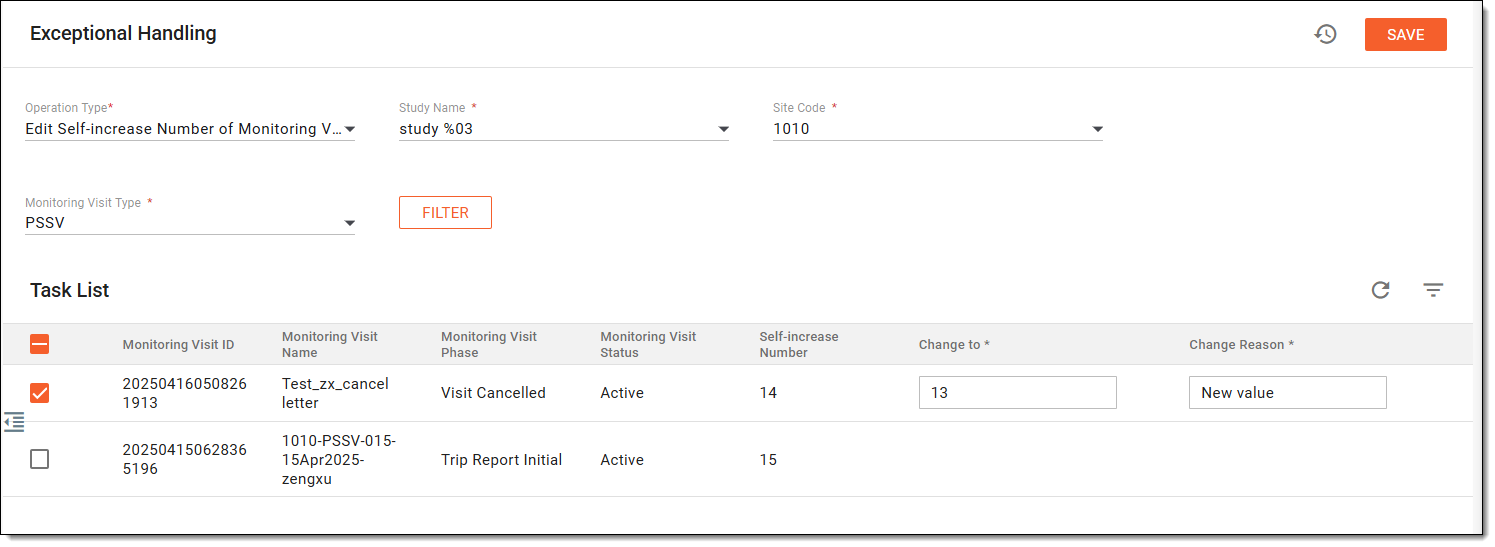Select visit ID 202504160508261913
Screen dimensions: 1495x547
pyautogui.click(x=184, y=393)
